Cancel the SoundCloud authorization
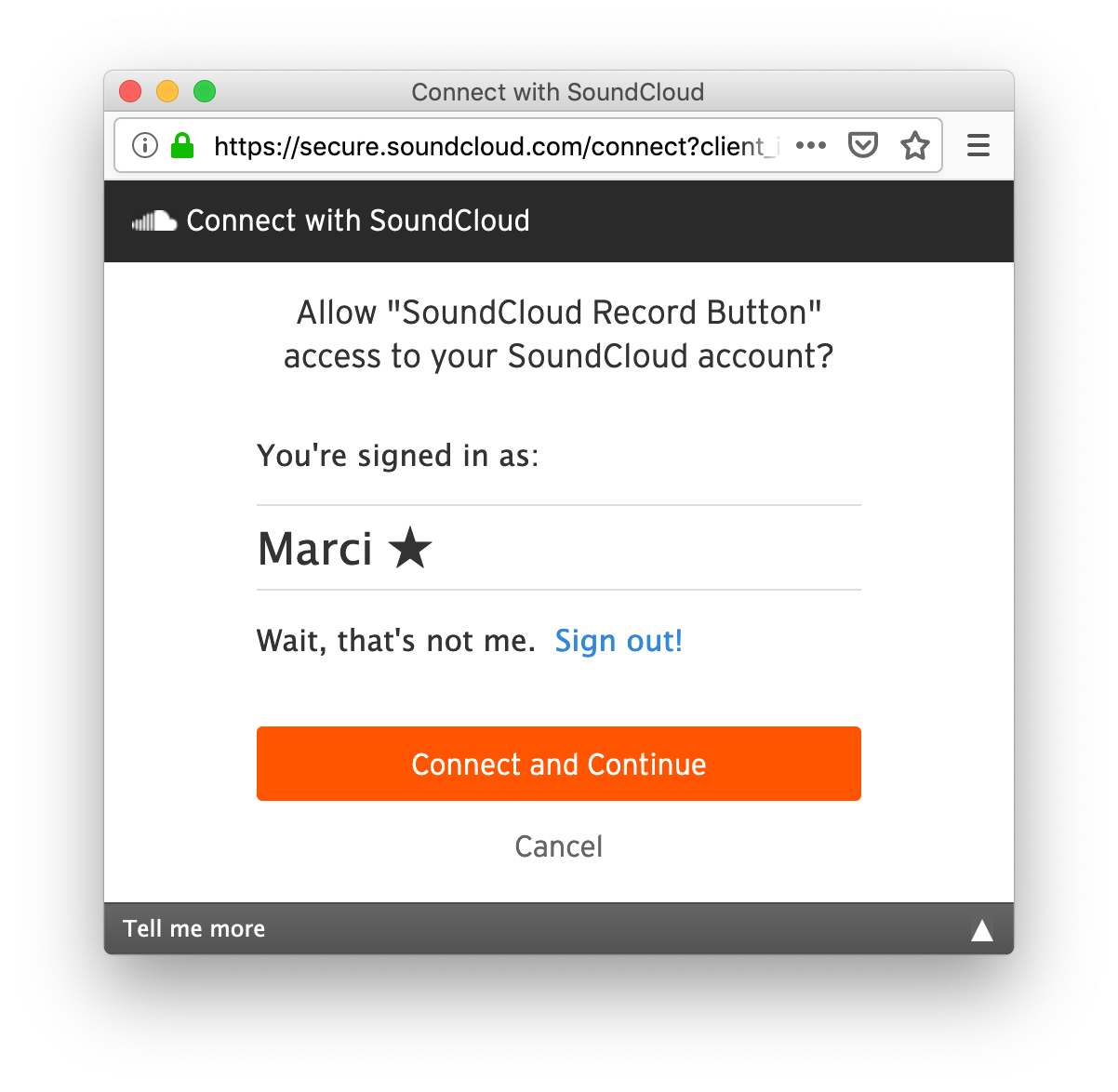This screenshot has width=1118, height=1092. pos(558,846)
